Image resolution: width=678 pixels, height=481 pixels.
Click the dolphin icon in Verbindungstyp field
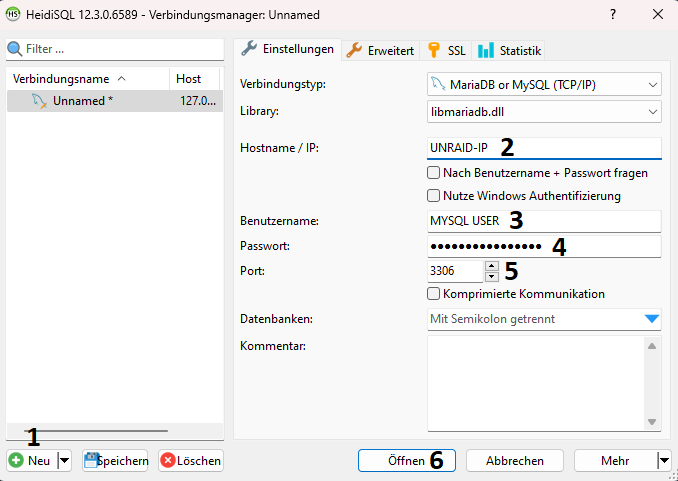(438, 84)
